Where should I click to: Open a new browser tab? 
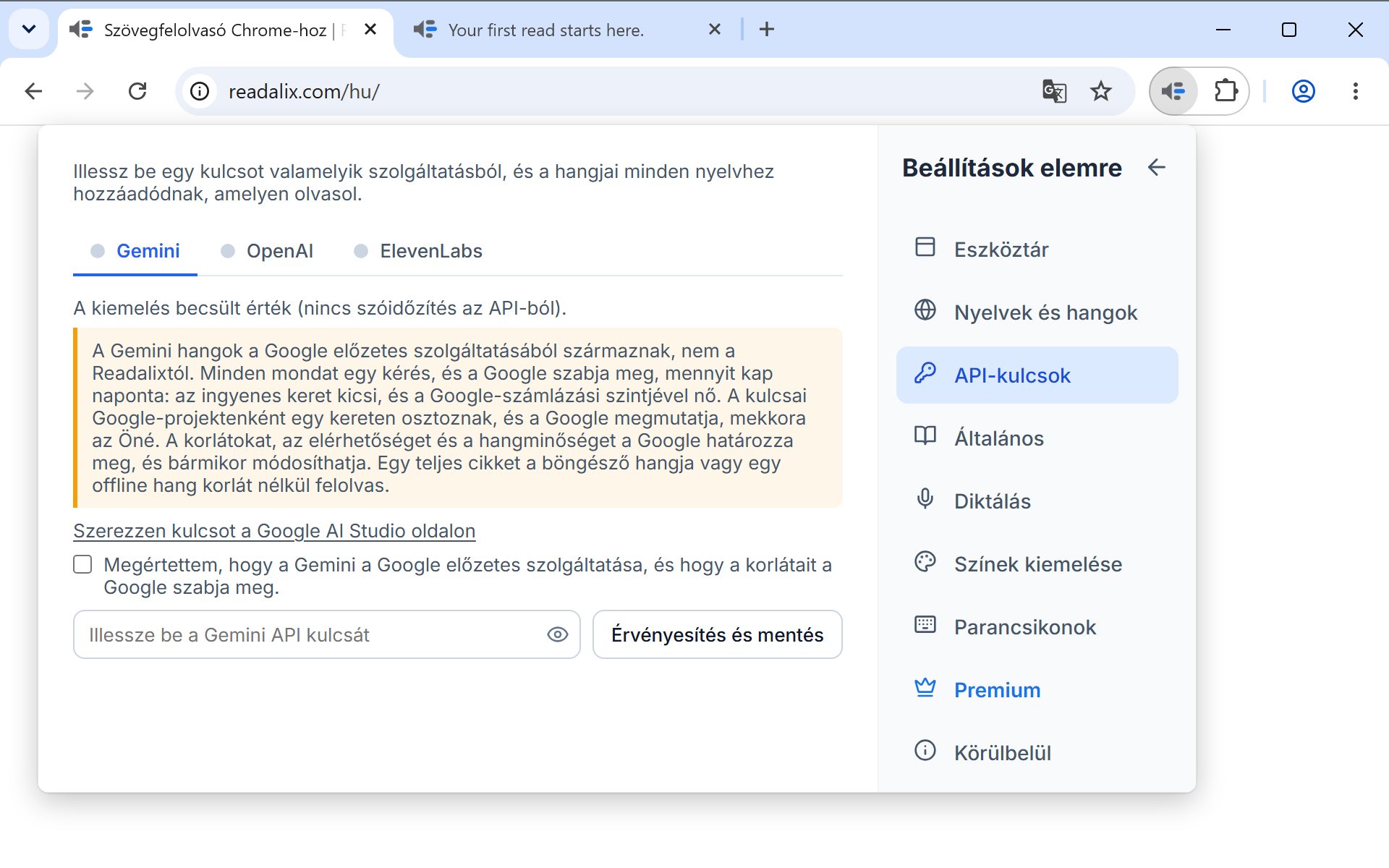tap(767, 30)
